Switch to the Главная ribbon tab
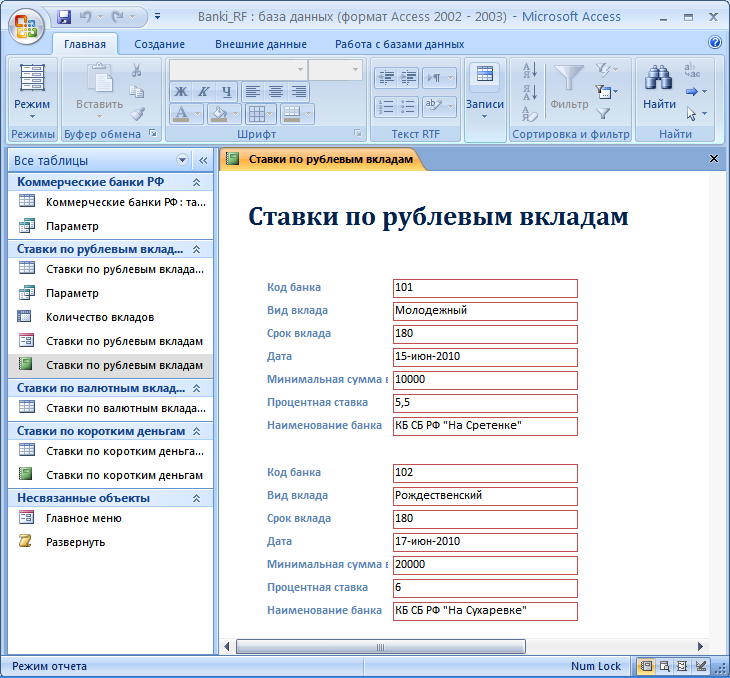 (x=85, y=44)
